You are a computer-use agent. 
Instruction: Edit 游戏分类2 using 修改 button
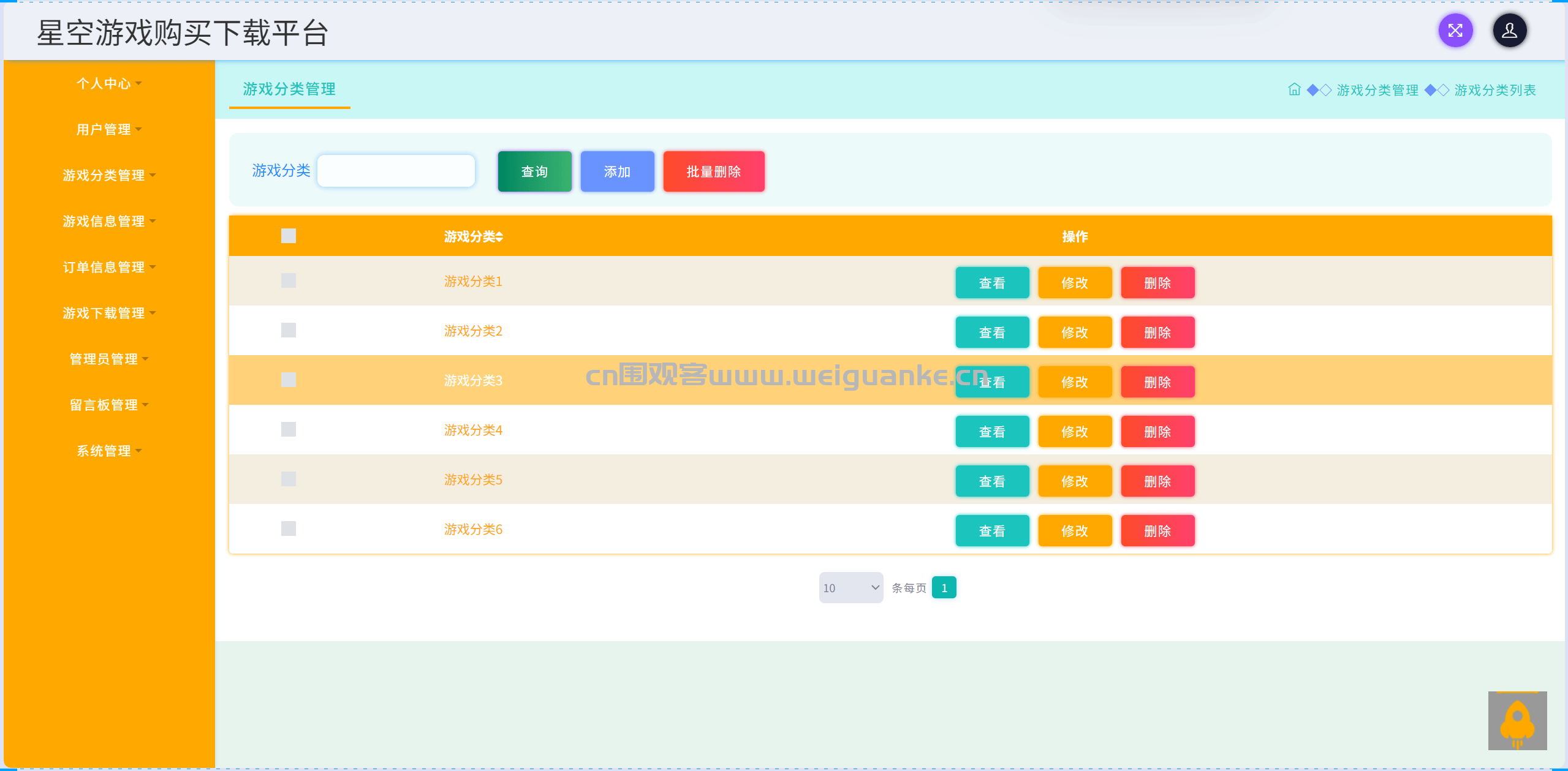[x=1075, y=333]
